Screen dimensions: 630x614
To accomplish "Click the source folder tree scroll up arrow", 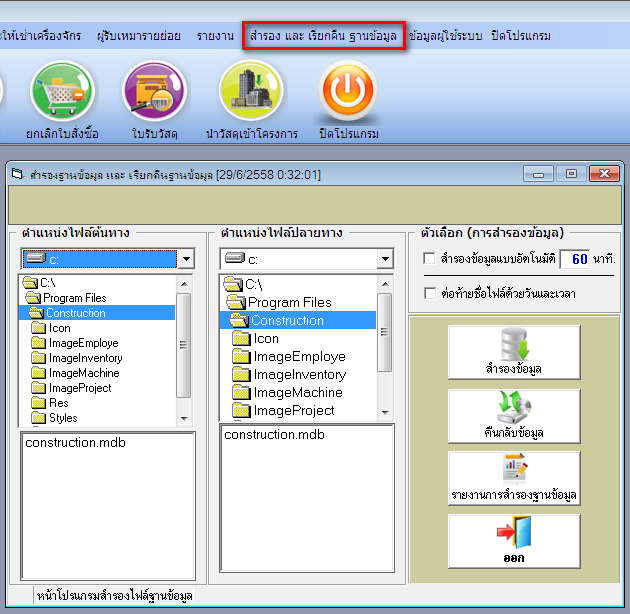I will 184,284.
